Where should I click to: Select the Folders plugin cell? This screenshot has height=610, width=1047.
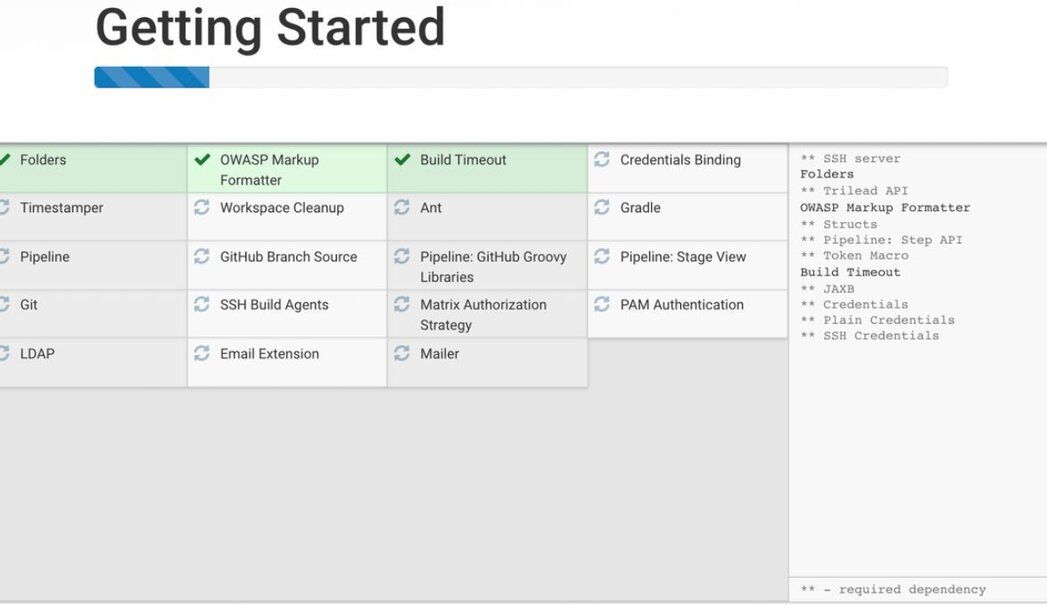tap(93, 169)
